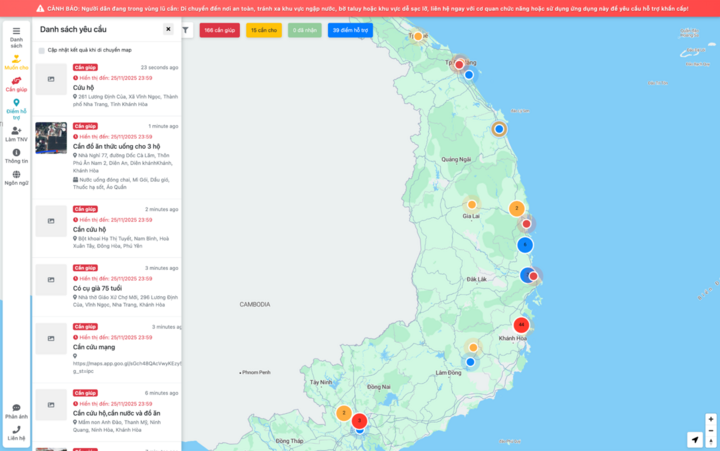The image size is (720, 451).
Task: Click the Liên hệ phone icon
Action: [16, 430]
